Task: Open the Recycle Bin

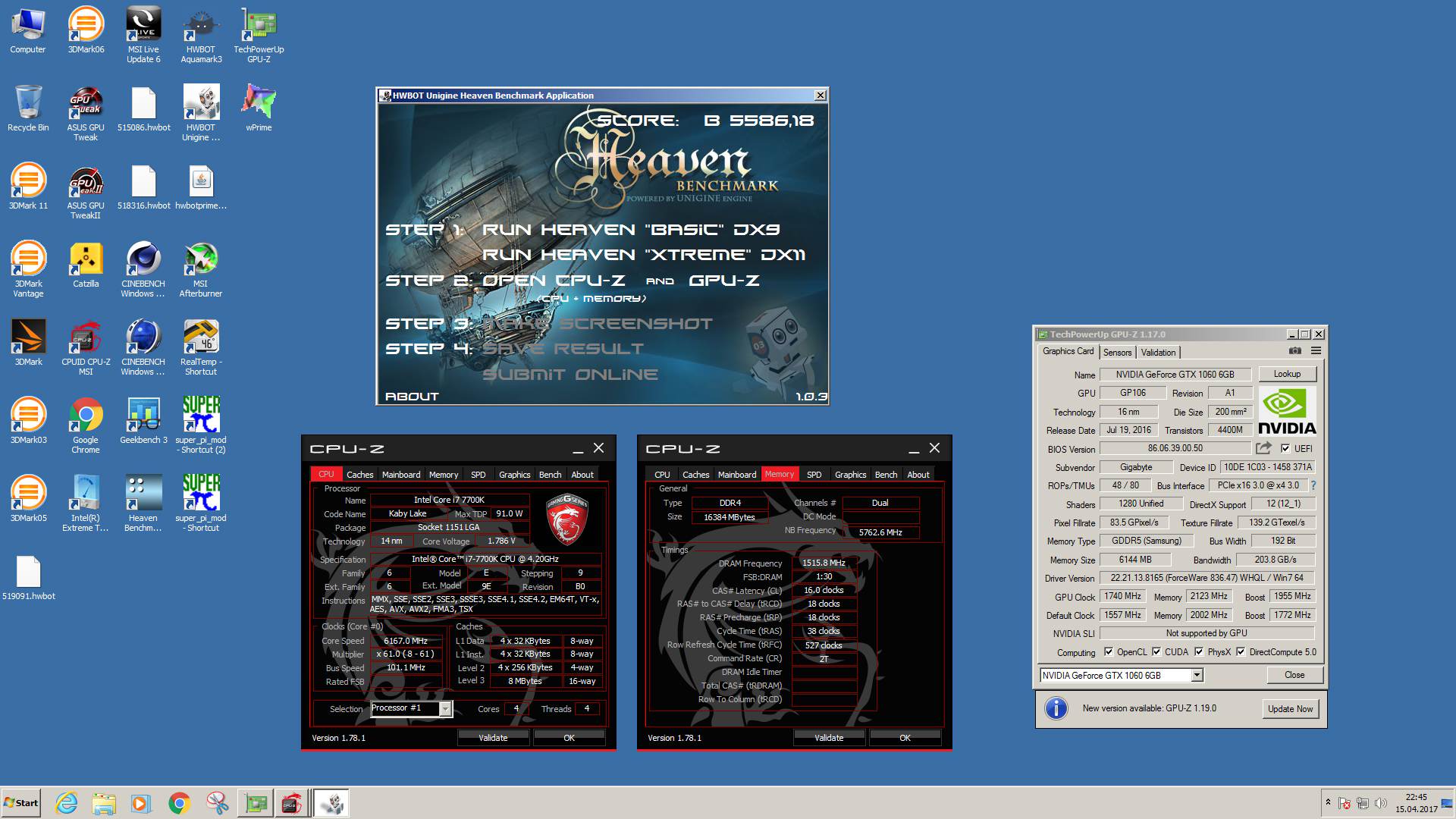Action: pyautogui.click(x=28, y=108)
